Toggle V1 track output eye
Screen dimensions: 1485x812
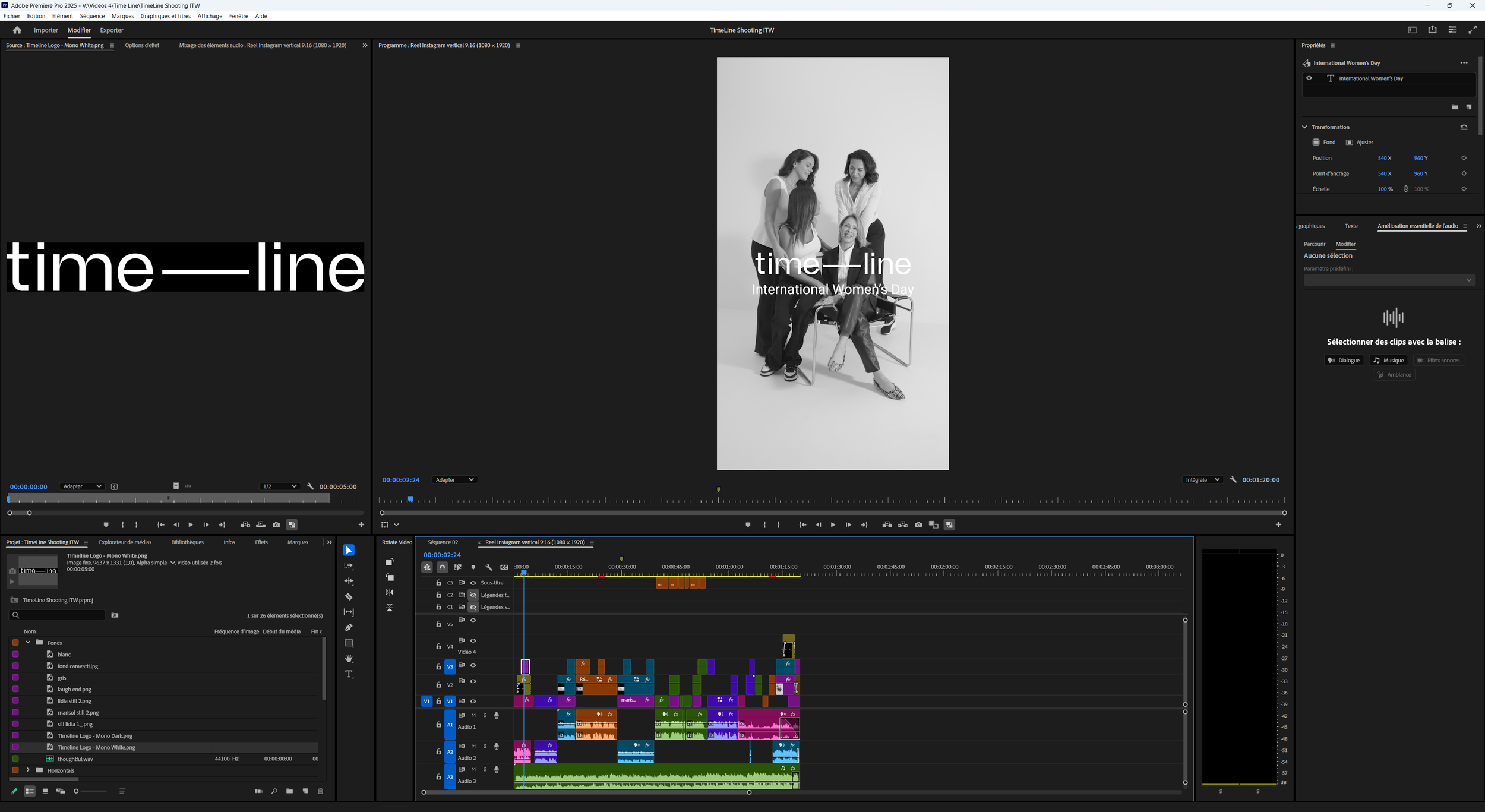(x=473, y=702)
